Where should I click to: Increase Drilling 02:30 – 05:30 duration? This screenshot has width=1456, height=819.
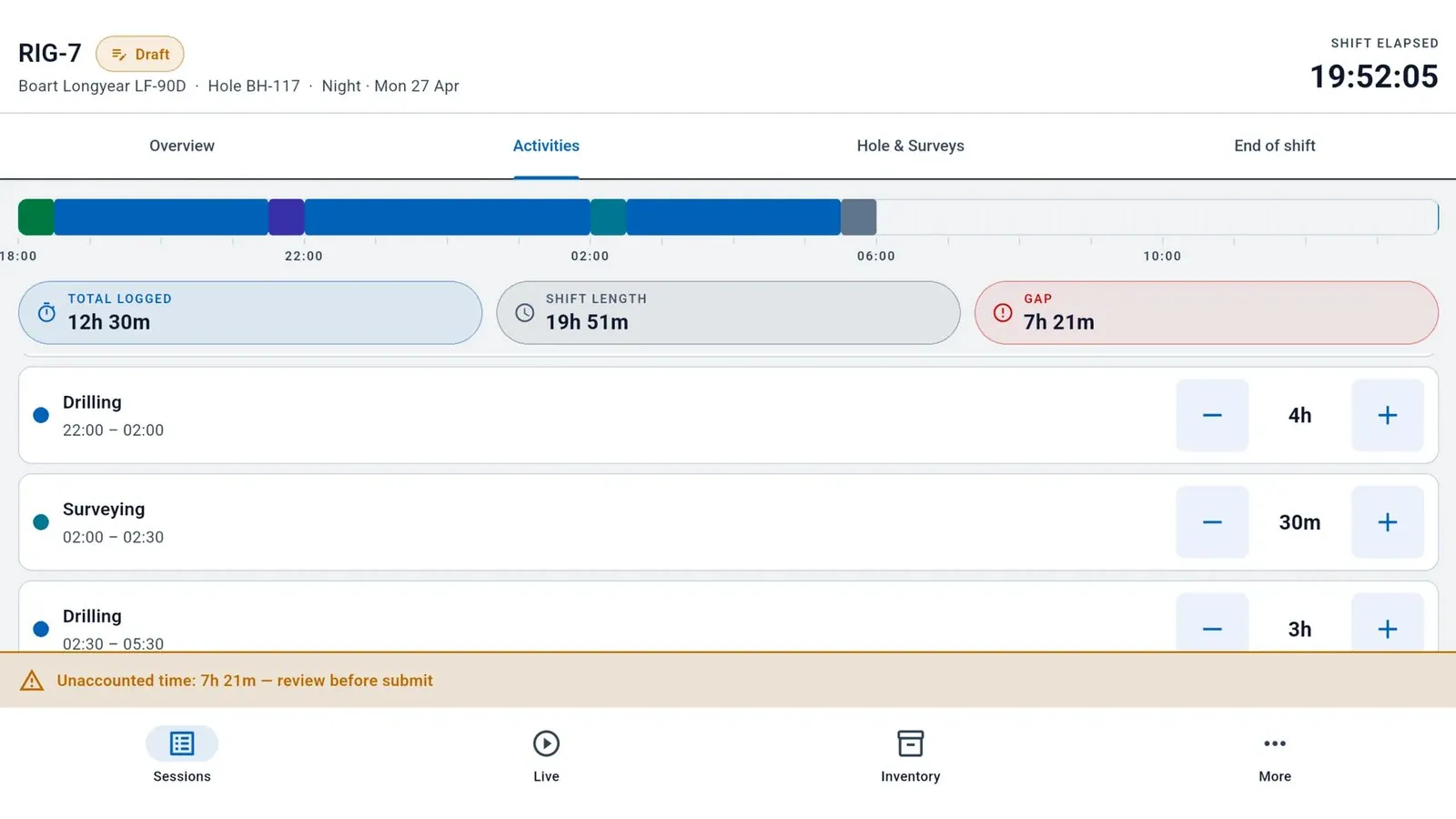1387,622
